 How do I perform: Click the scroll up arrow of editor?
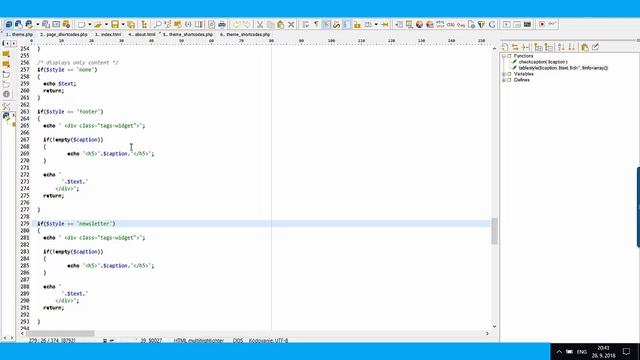pos(494,48)
